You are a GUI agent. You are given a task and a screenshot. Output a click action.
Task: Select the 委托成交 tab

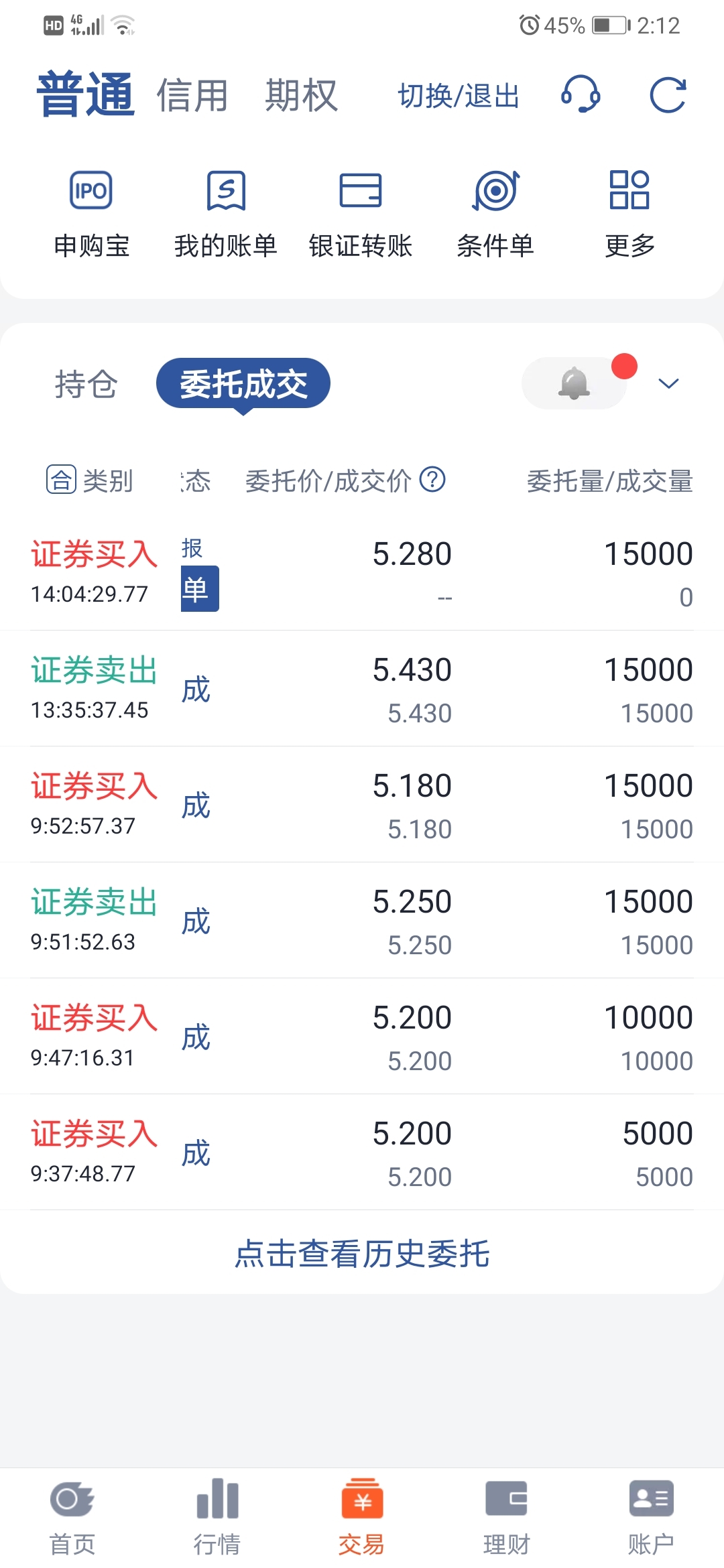[x=243, y=383]
